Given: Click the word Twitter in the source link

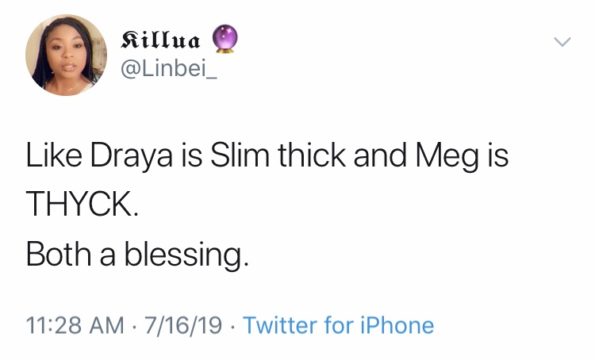Looking at the screenshot, I should pos(280,325).
